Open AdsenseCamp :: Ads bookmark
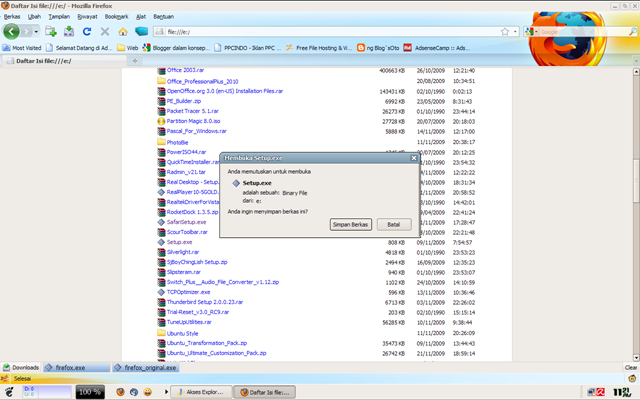The image size is (640, 400). point(437,48)
